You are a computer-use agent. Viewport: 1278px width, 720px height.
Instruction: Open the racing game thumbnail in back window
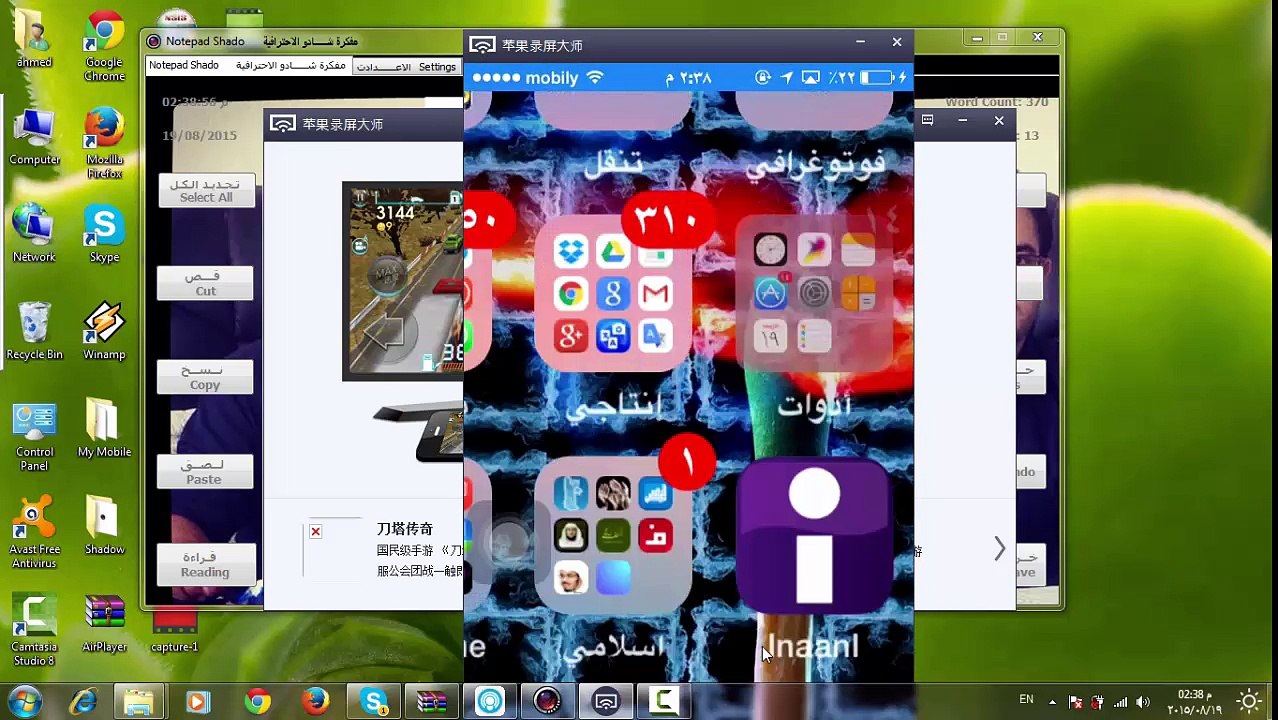pos(403,281)
